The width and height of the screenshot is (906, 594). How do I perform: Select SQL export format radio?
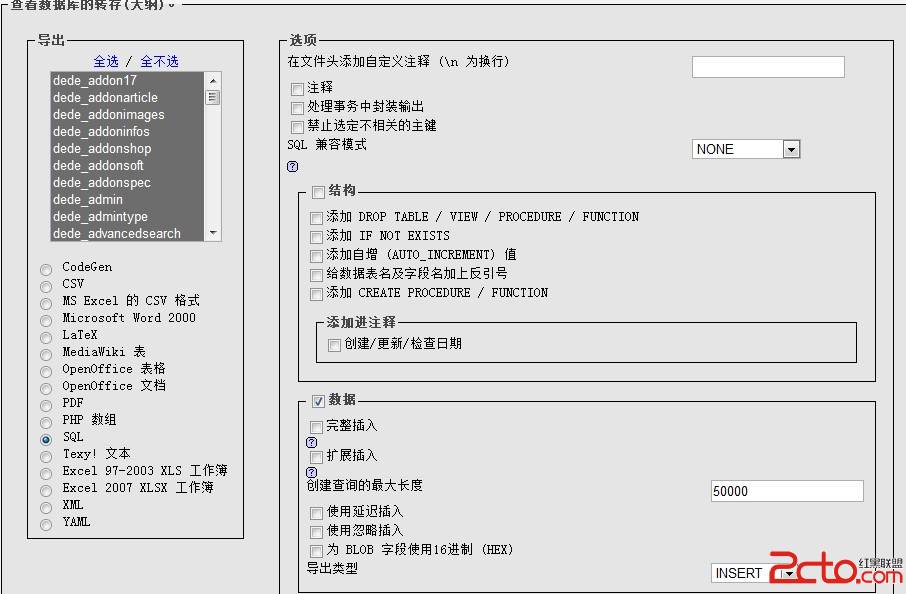click(46, 440)
